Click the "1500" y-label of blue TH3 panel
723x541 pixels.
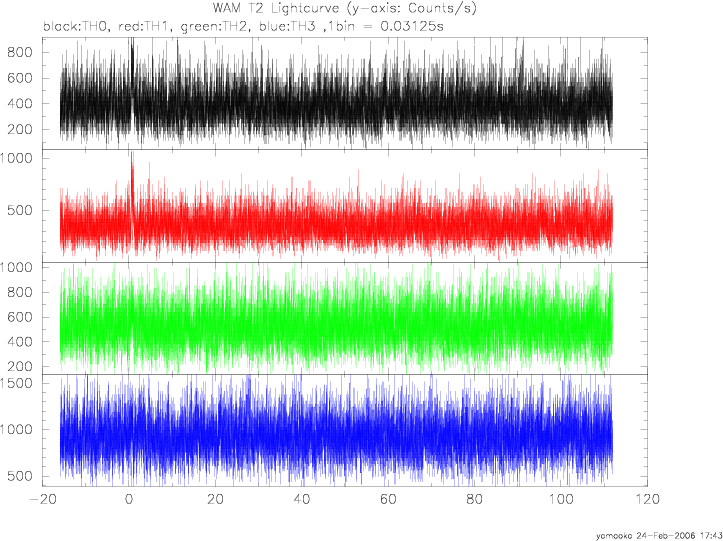coord(16,383)
